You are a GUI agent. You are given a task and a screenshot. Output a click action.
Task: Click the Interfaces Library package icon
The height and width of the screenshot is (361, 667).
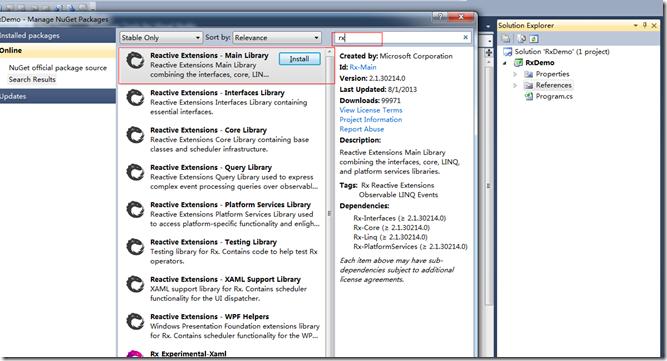(135, 98)
